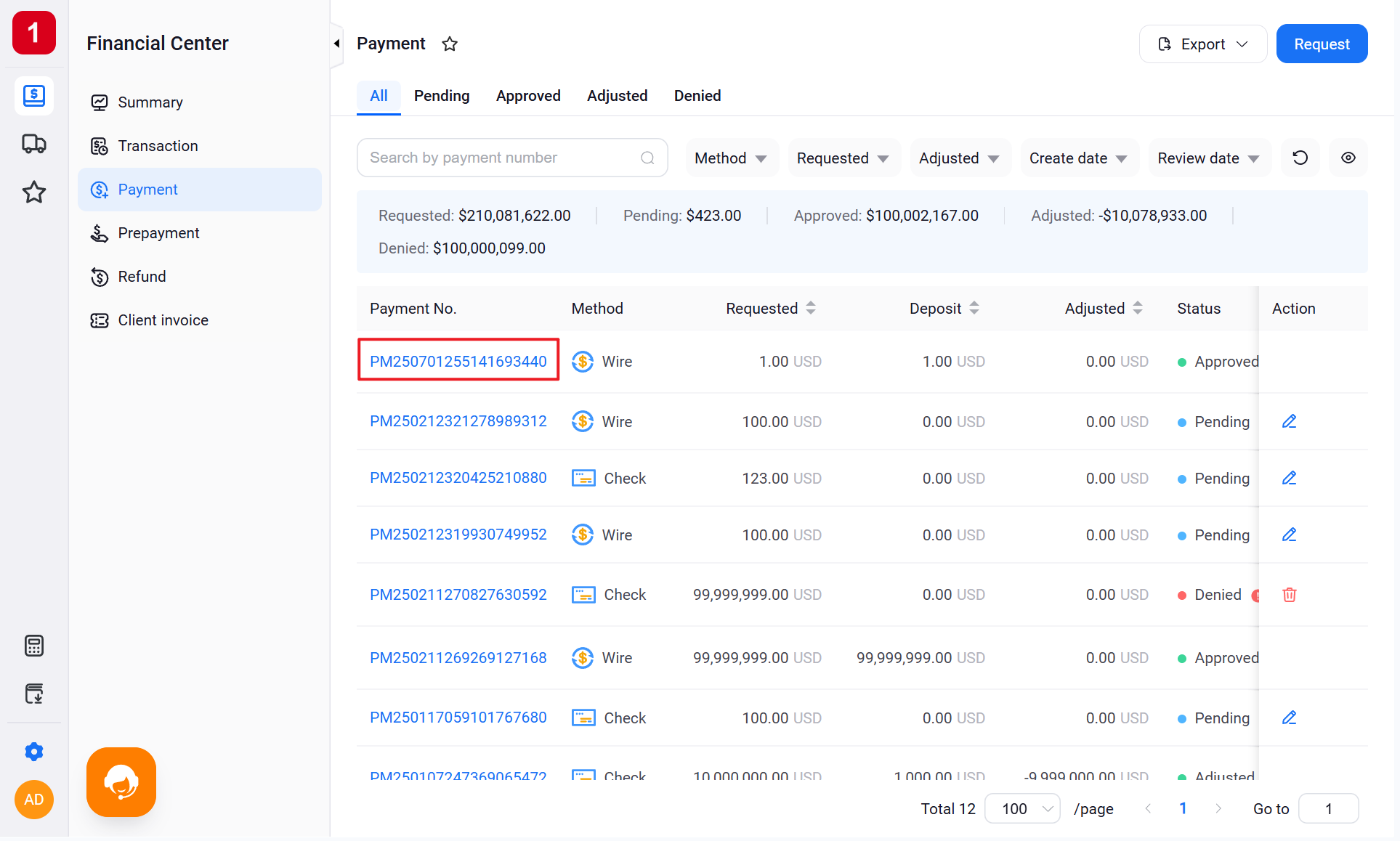This screenshot has height=841, width=1400.
Task: Go to next page arrow
Action: (x=1218, y=809)
